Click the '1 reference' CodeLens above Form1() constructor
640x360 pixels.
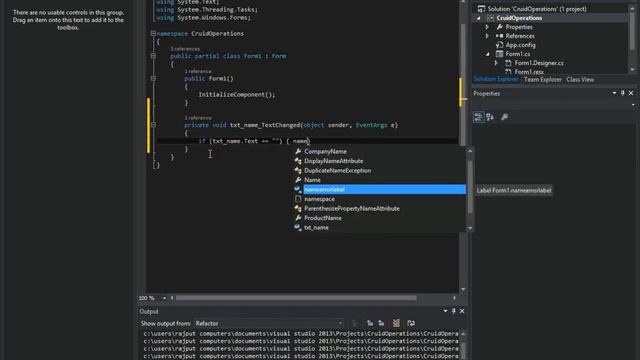(x=198, y=71)
